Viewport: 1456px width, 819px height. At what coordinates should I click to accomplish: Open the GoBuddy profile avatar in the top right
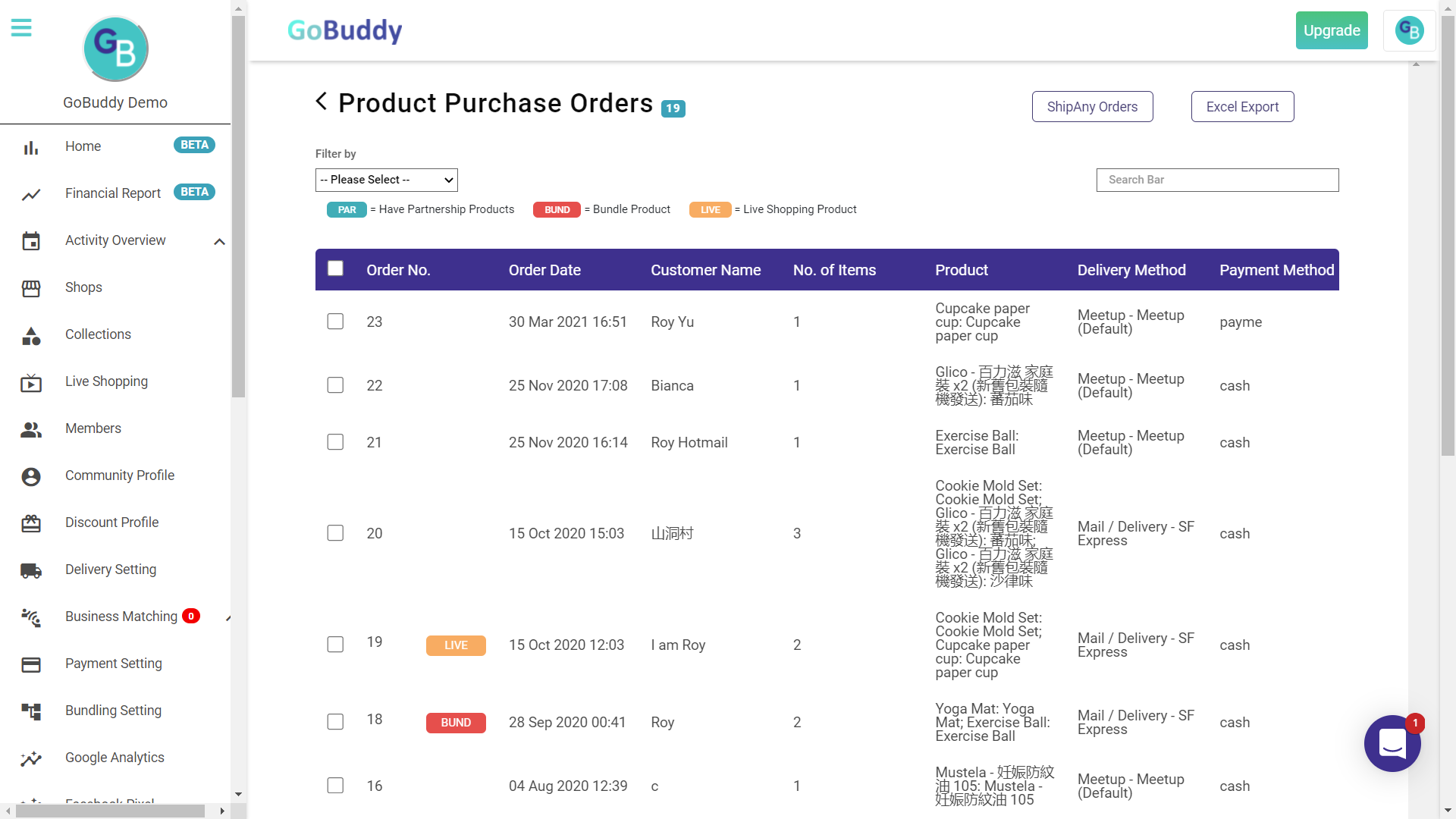[1409, 31]
